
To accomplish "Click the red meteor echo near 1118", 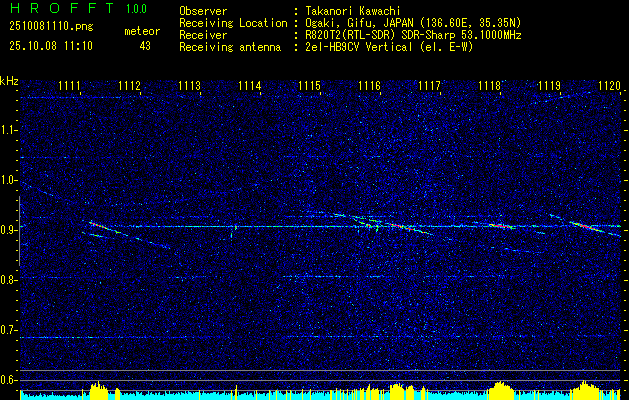I will click(501, 226).
